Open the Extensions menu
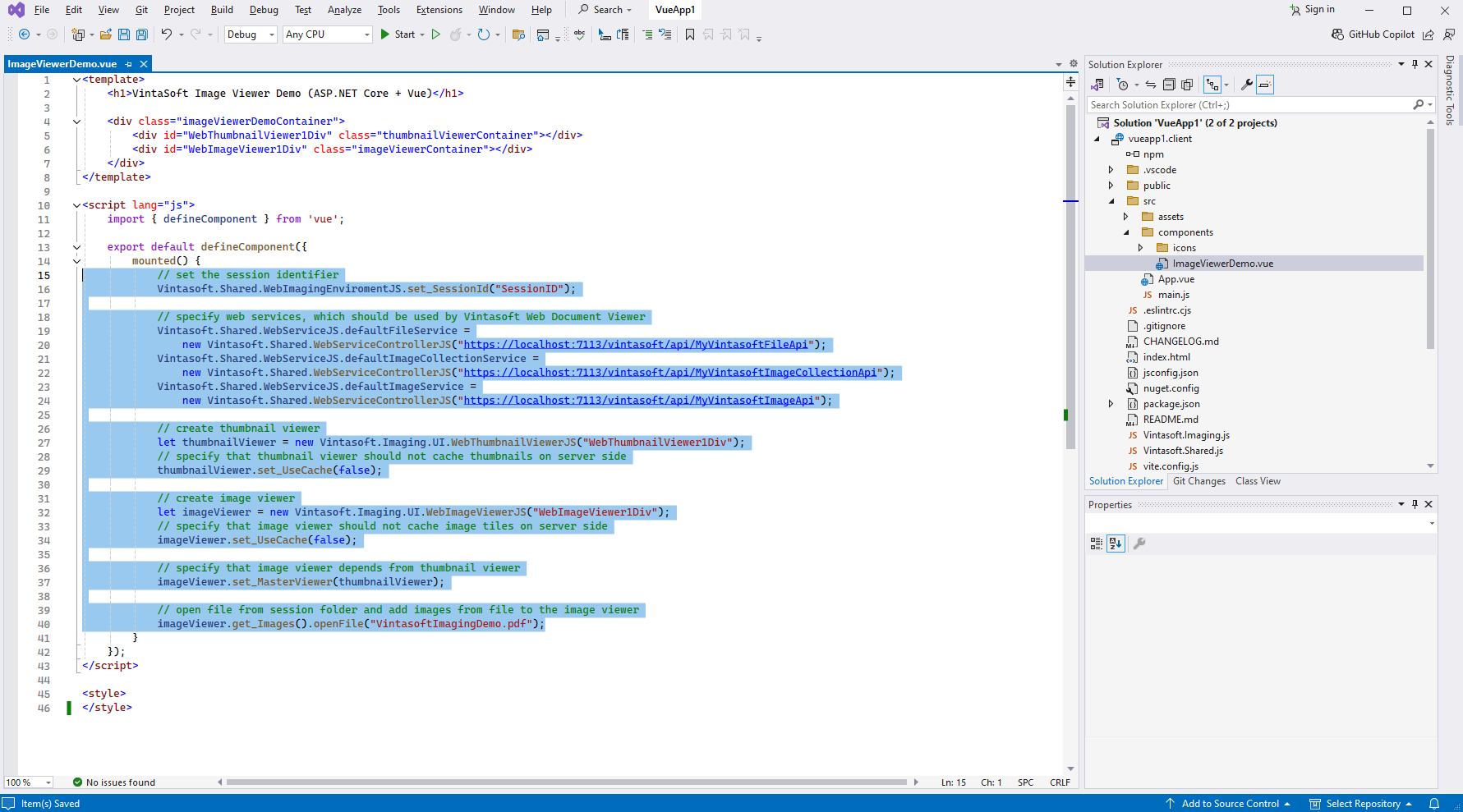Screen dimensions: 1463x812 tap(439, 10)
